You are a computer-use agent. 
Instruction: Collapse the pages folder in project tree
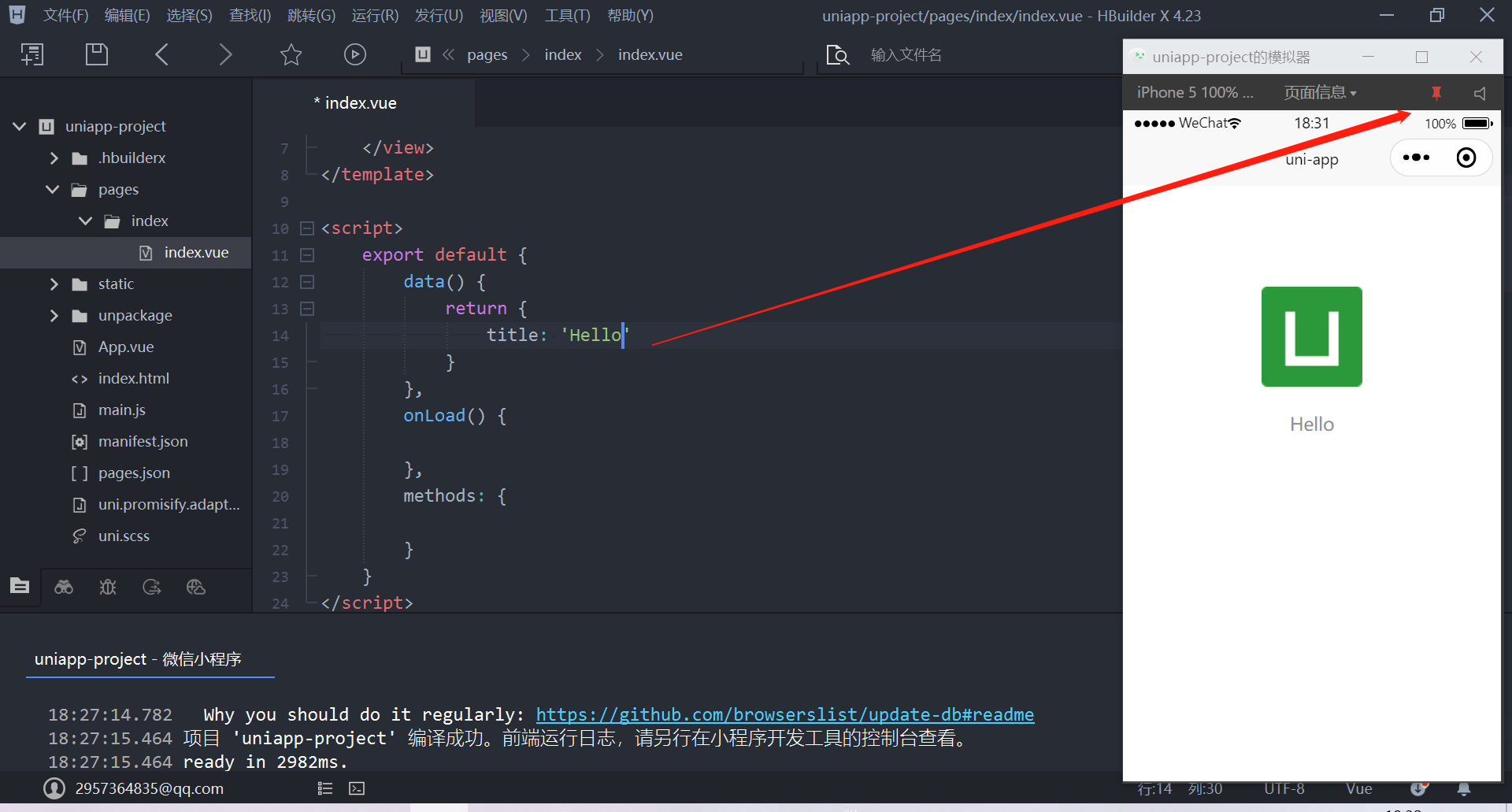coord(52,189)
